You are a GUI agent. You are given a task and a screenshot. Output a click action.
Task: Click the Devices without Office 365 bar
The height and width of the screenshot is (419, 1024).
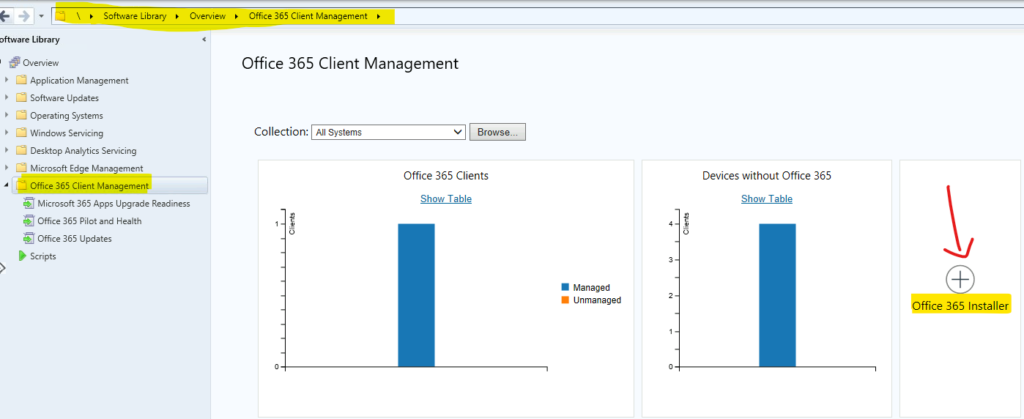pos(777,295)
